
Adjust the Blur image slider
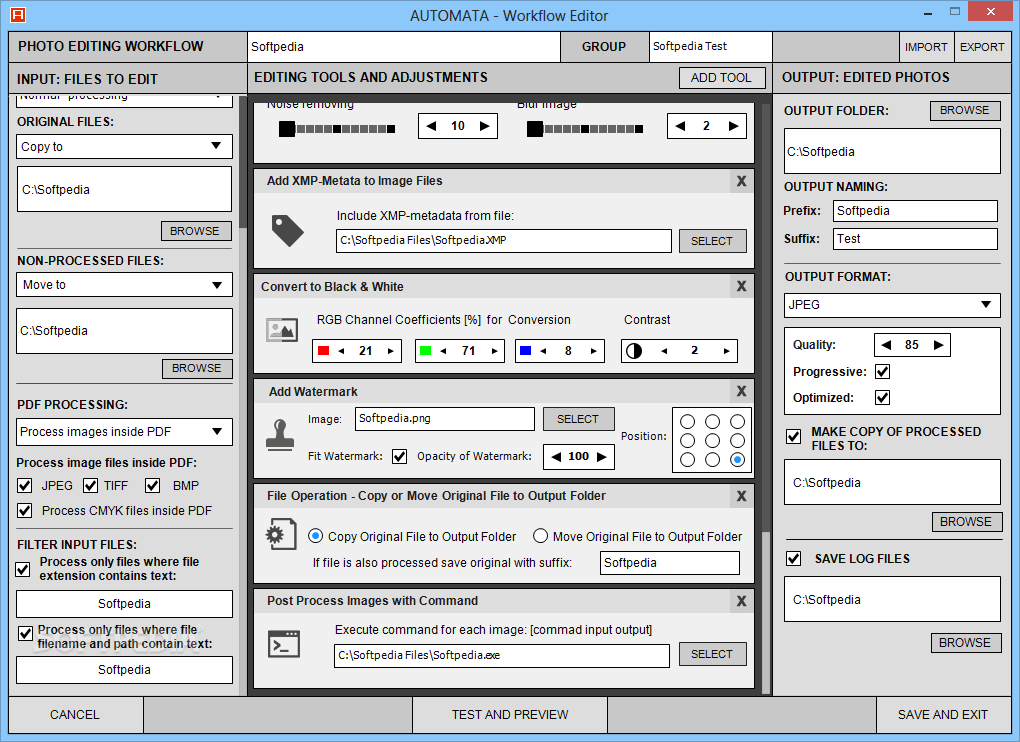click(585, 129)
